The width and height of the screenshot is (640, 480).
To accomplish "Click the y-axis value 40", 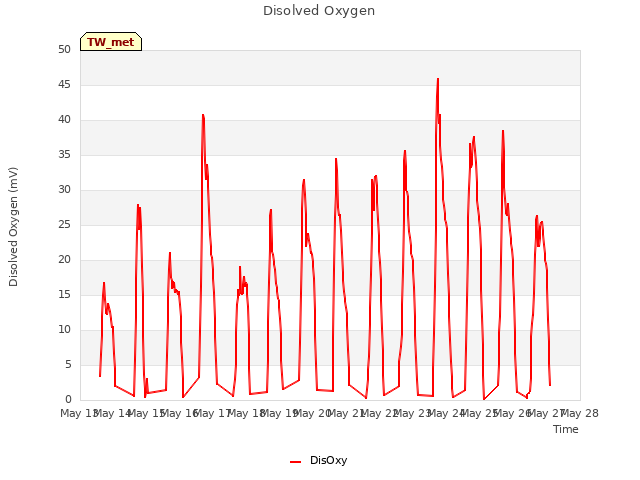I will click(x=64, y=120).
